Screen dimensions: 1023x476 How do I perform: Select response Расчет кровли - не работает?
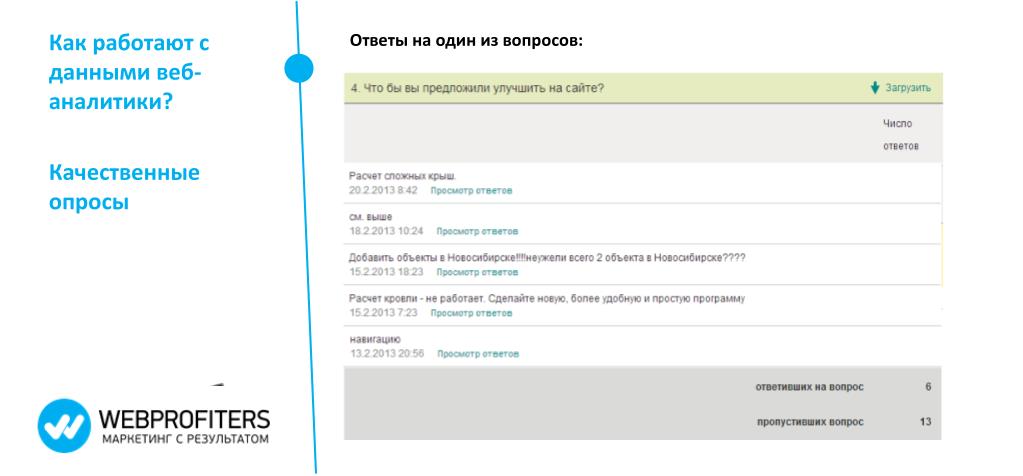coord(547,299)
